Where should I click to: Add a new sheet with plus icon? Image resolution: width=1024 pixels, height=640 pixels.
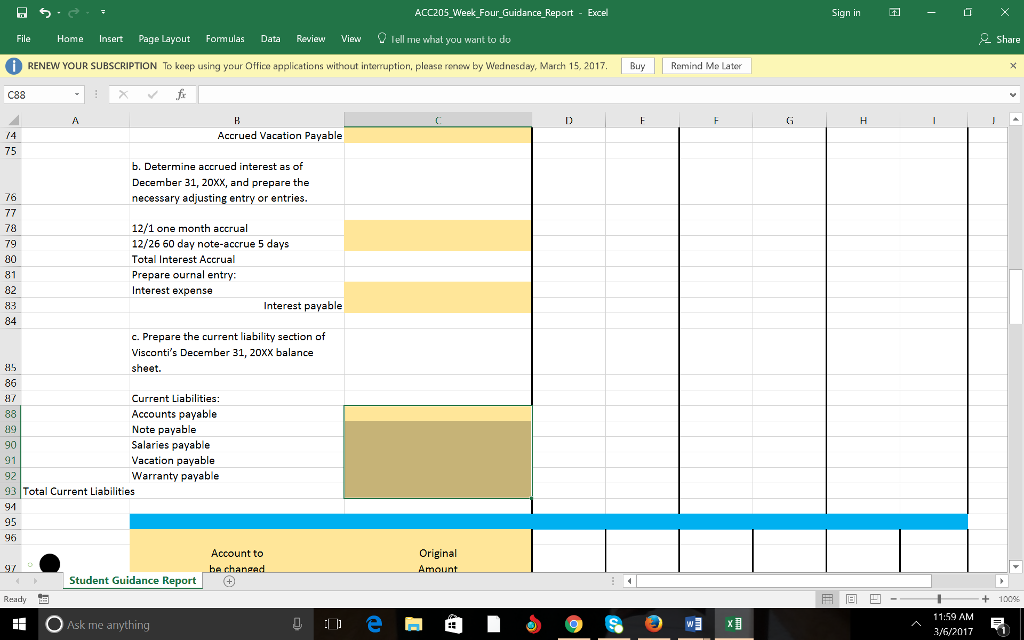pos(229,580)
